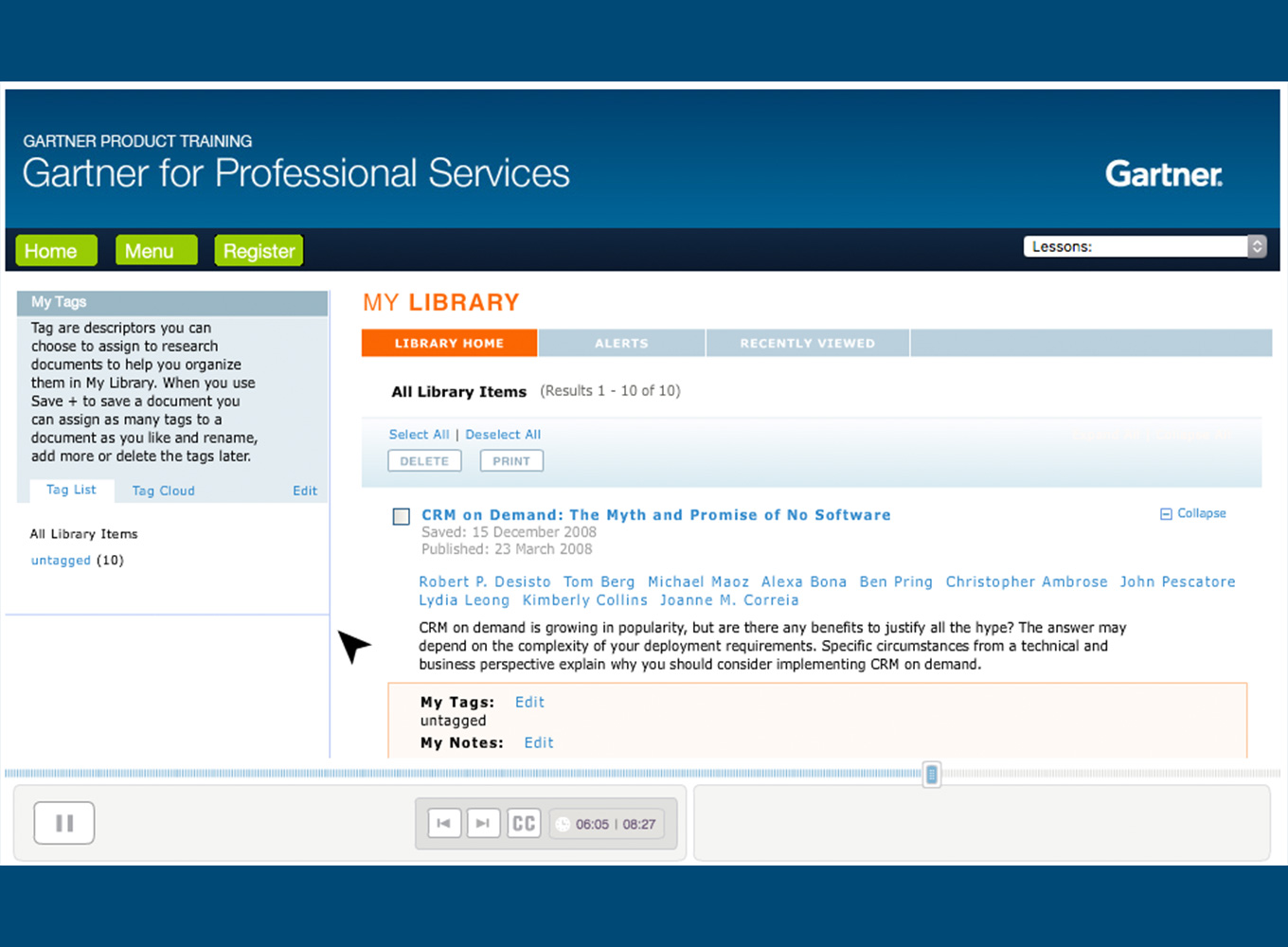The image size is (1288, 947).
Task: Click the video progress slider handle
Action: pos(932,775)
